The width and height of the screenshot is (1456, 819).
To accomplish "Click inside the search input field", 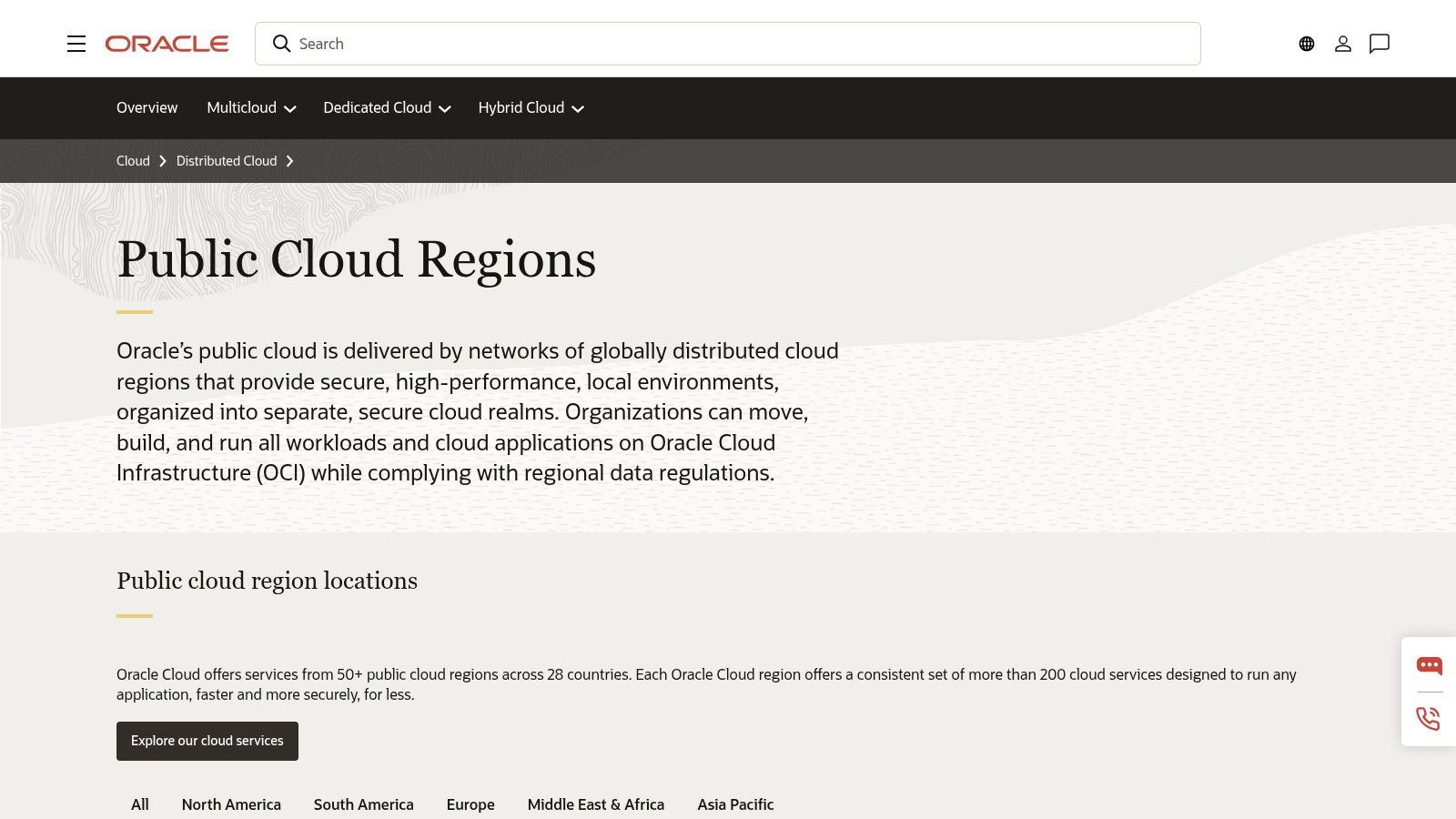I will [x=637, y=44].
